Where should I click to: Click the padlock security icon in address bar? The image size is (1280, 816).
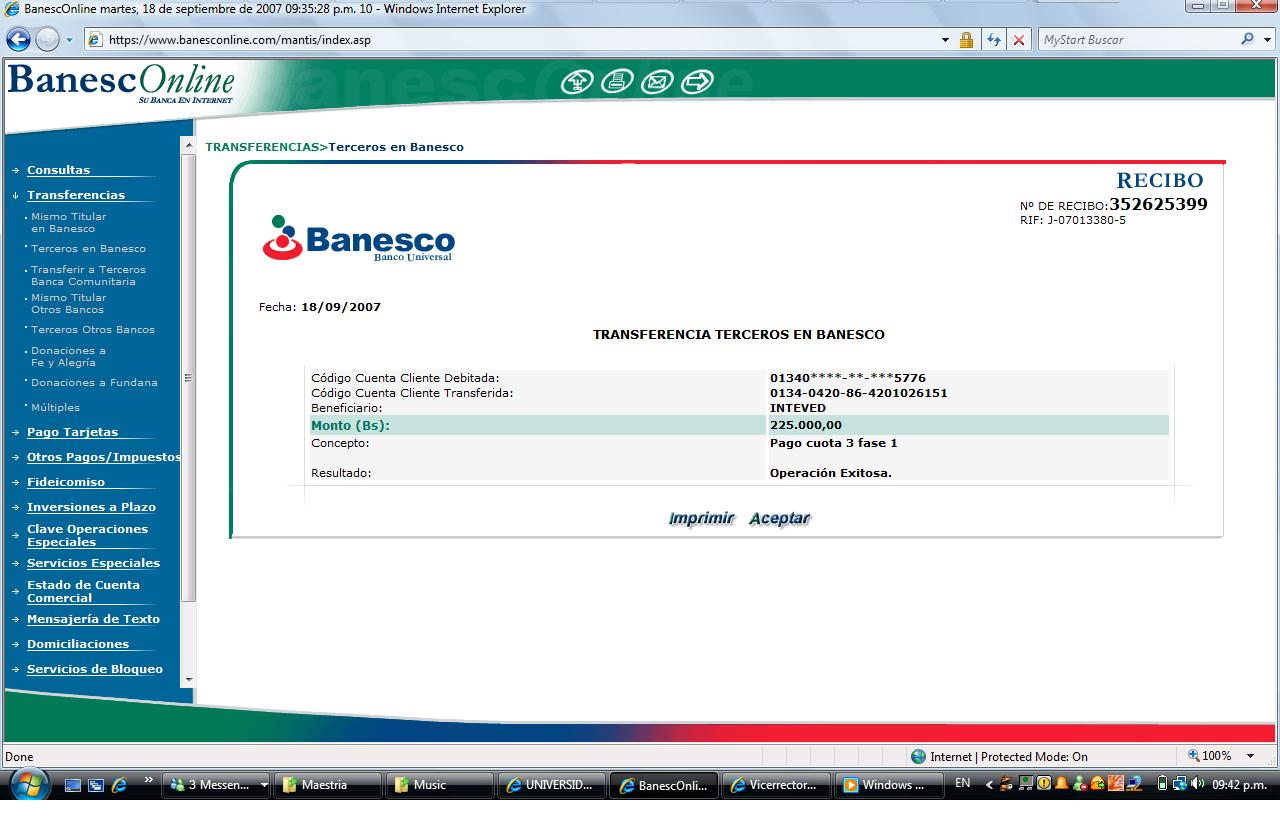966,40
